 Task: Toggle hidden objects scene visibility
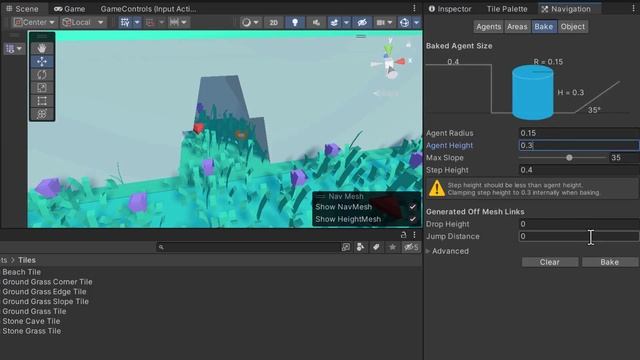[x=362, y=22]
